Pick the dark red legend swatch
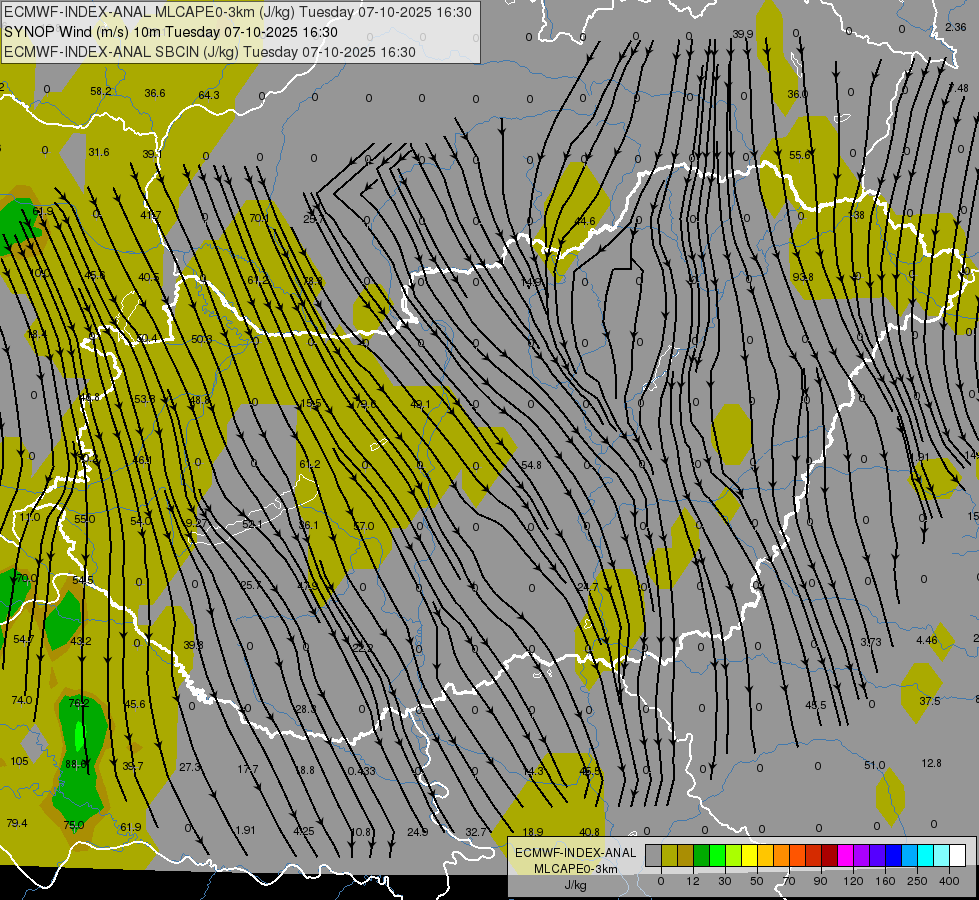Image resolution: width=979 pixels, height=900 pixels. (829, 855)
